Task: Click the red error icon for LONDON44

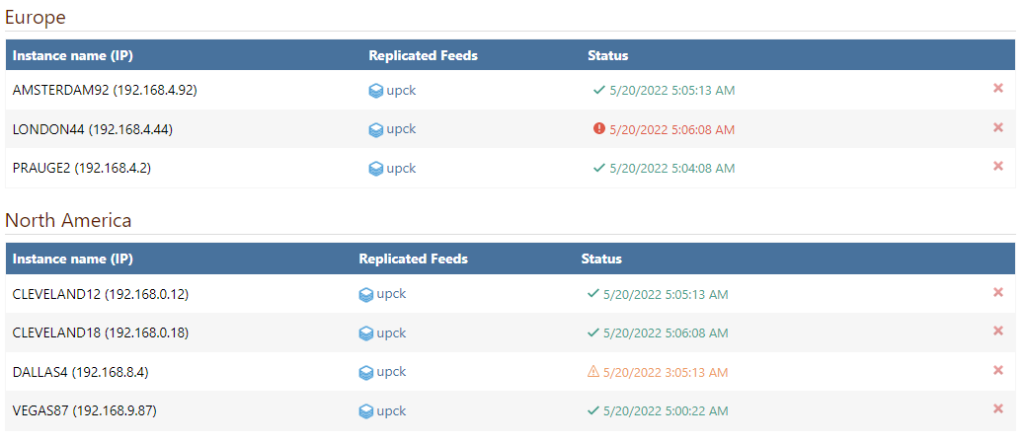Action: [599, 129]
